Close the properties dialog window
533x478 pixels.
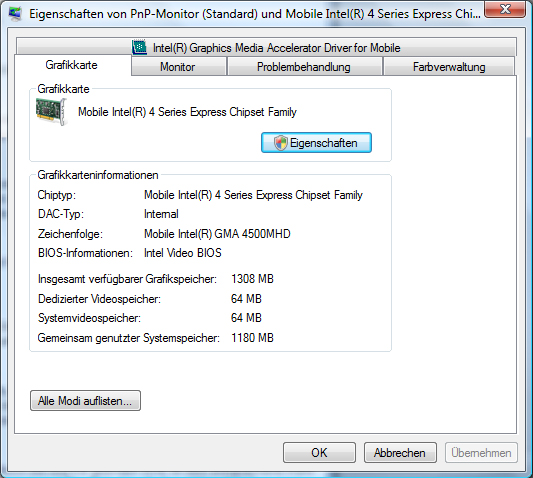[505, 8]
